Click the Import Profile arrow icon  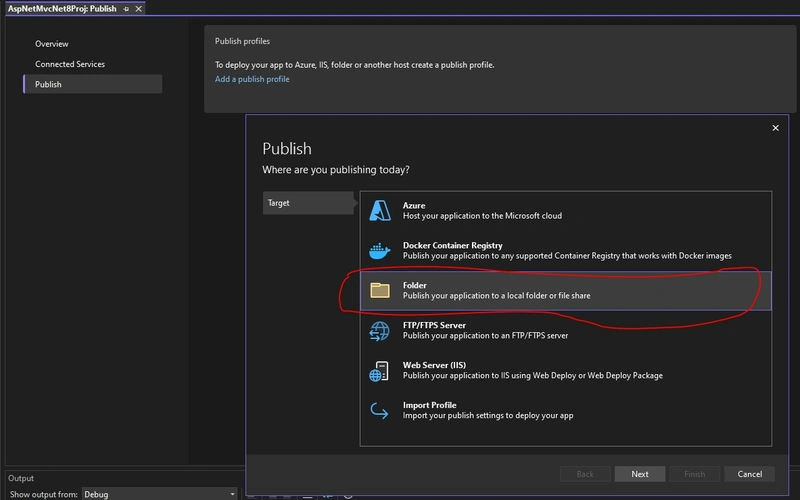point(379,410)
